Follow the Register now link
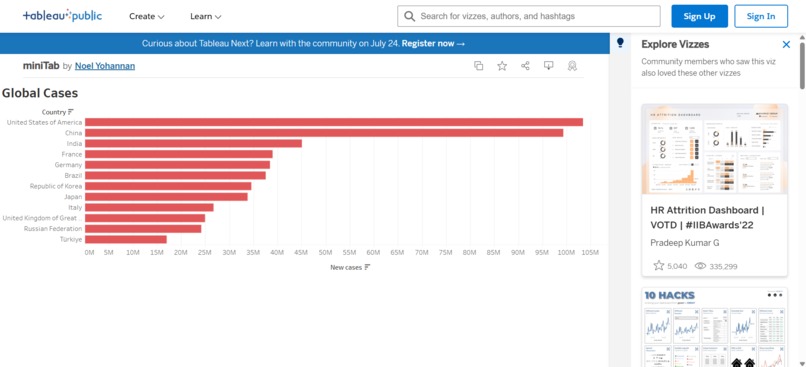806x367 pixels. [433, 44]
